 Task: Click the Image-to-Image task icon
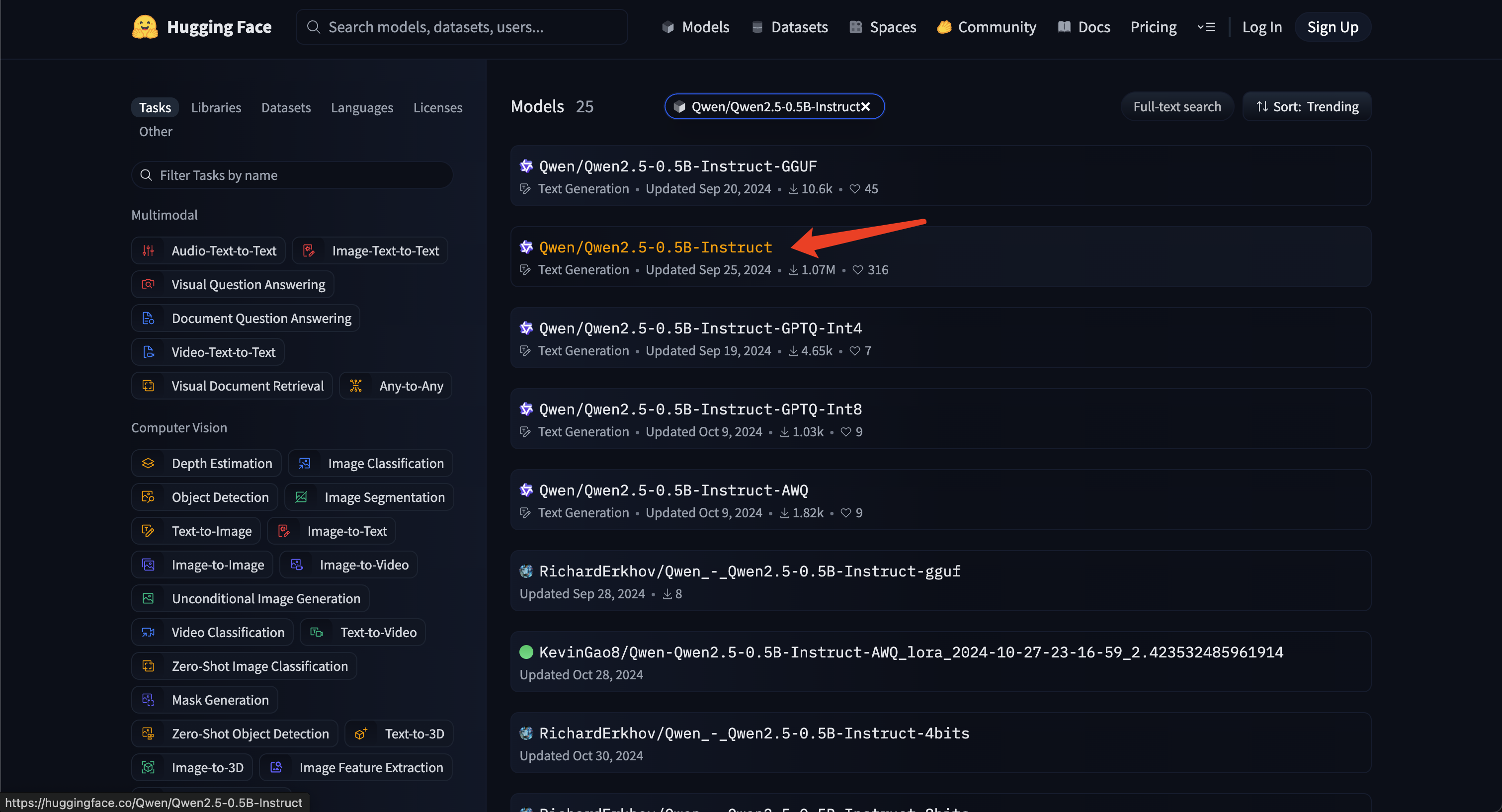[148, 565]
